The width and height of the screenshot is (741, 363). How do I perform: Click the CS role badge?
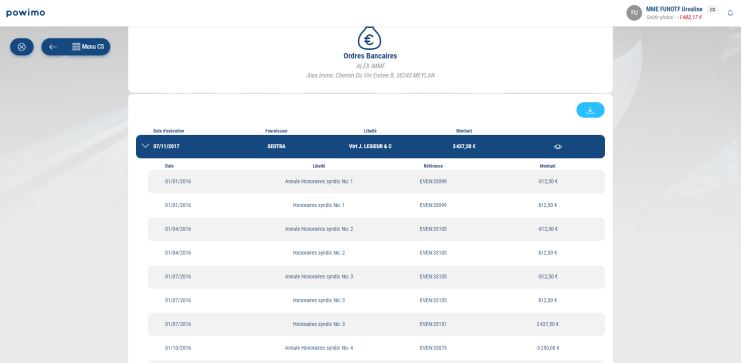(712, 9)
